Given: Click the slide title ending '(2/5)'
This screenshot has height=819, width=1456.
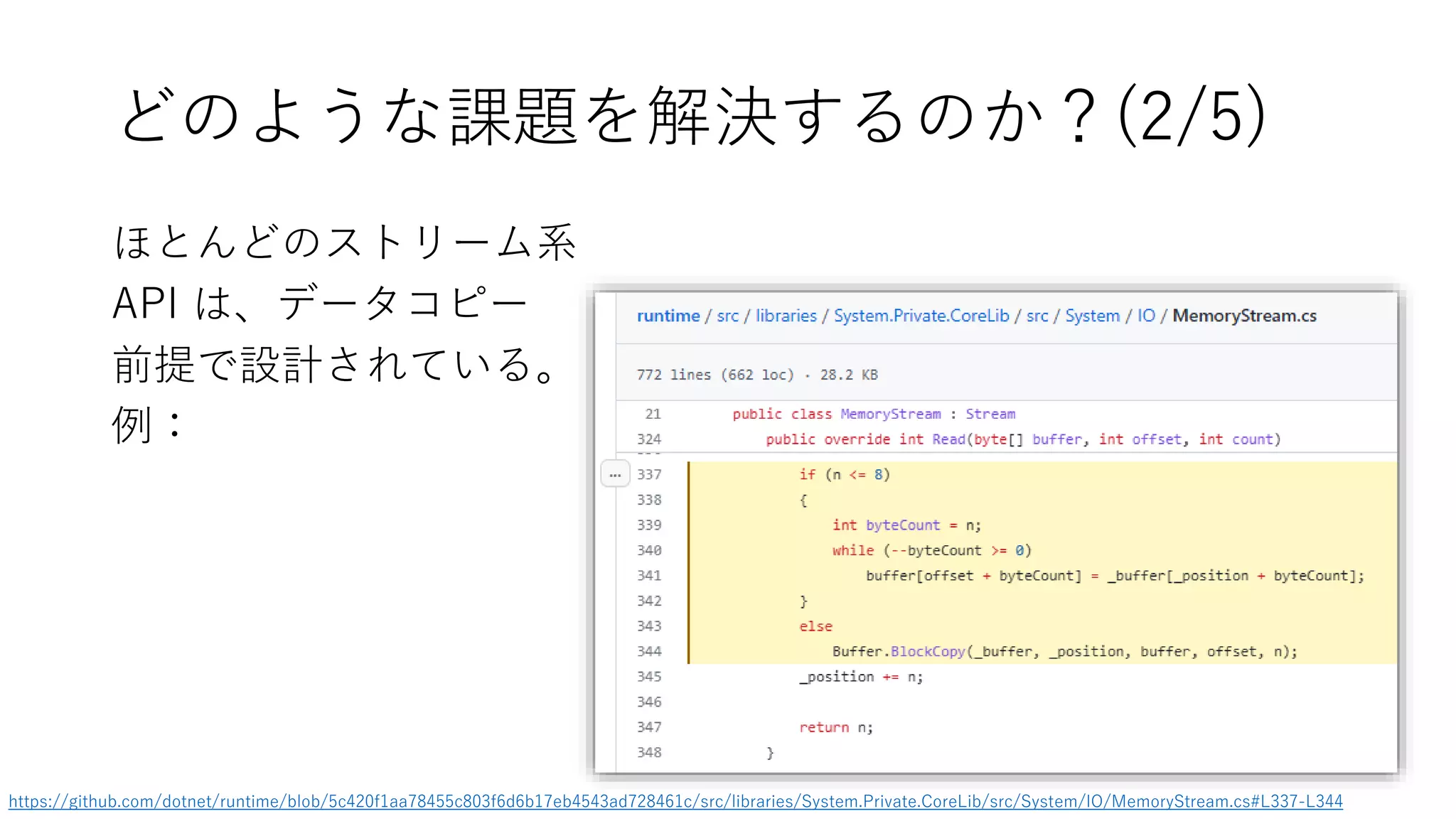Looking at the screenshot, I should 693,115.
